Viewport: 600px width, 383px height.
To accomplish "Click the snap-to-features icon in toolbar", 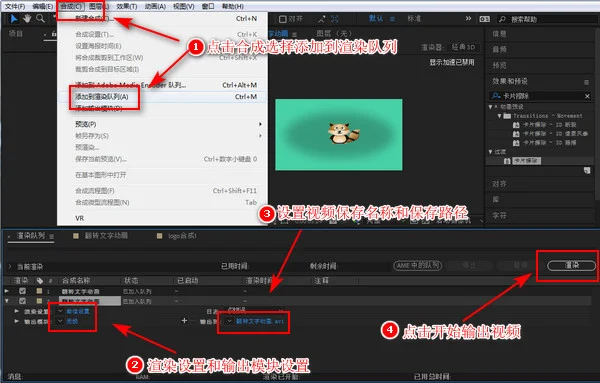I will 335,19.
